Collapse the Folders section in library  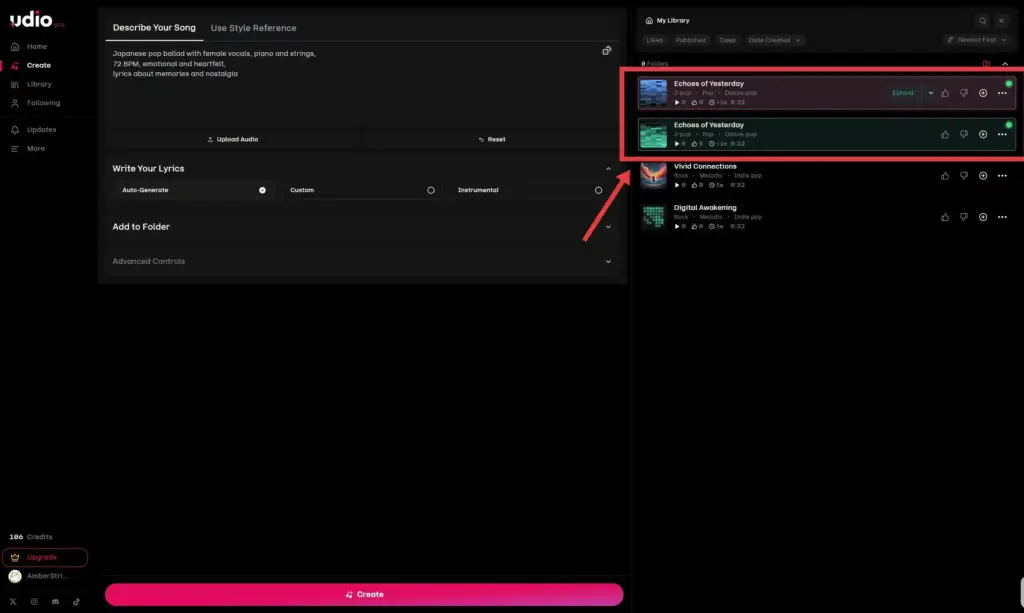(1005, 63)
